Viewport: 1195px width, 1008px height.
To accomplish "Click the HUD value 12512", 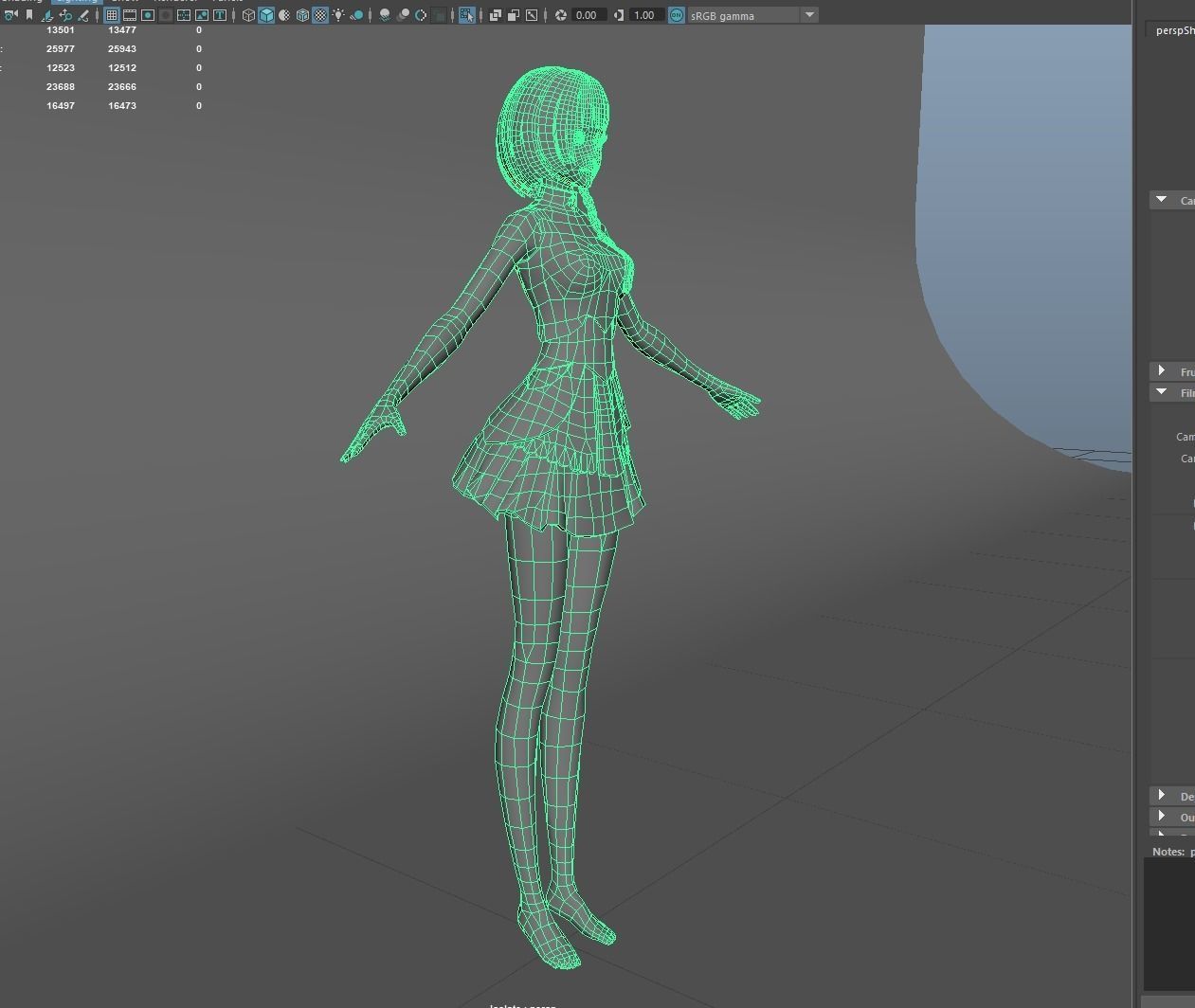I will click(122, 67).
